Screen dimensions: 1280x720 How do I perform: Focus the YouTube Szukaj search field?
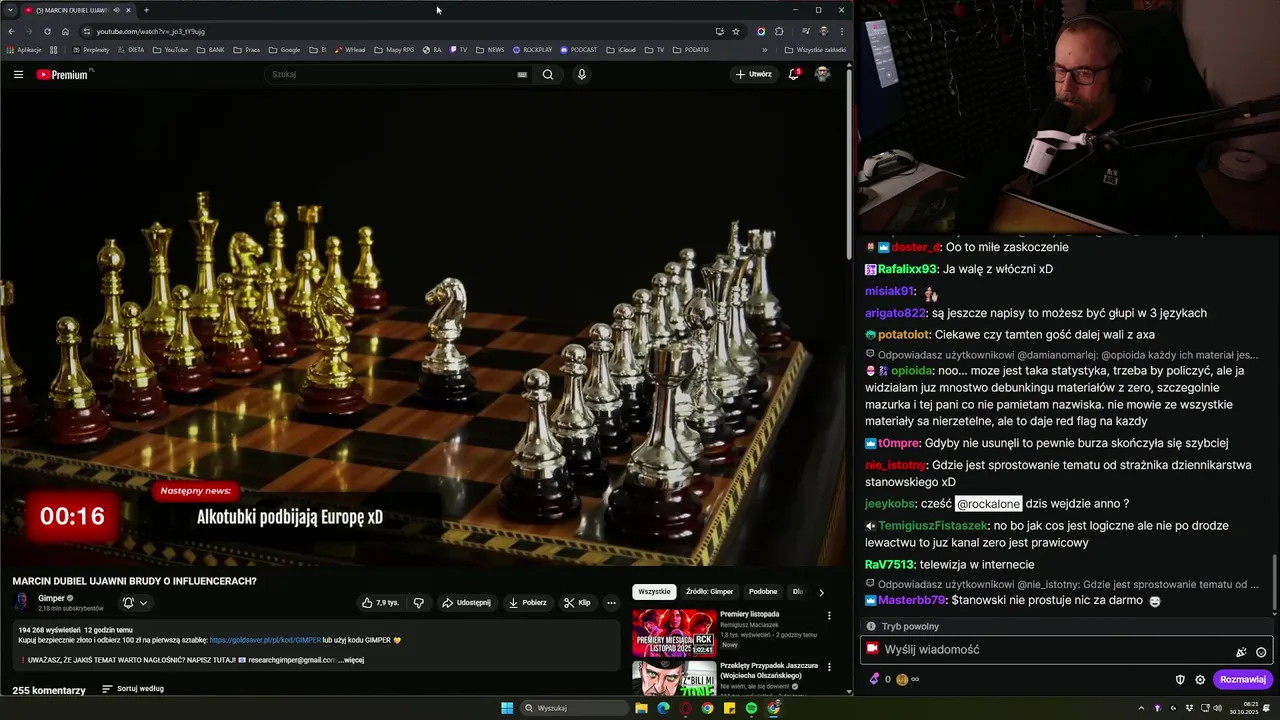[400, 74]
